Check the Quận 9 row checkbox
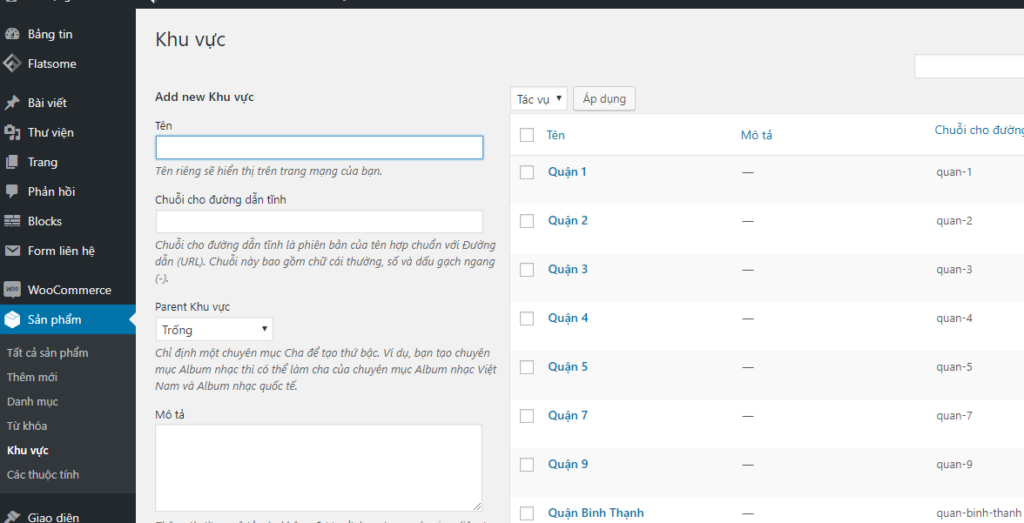Viewport: 1024px width, 523px height. (526, 464)
